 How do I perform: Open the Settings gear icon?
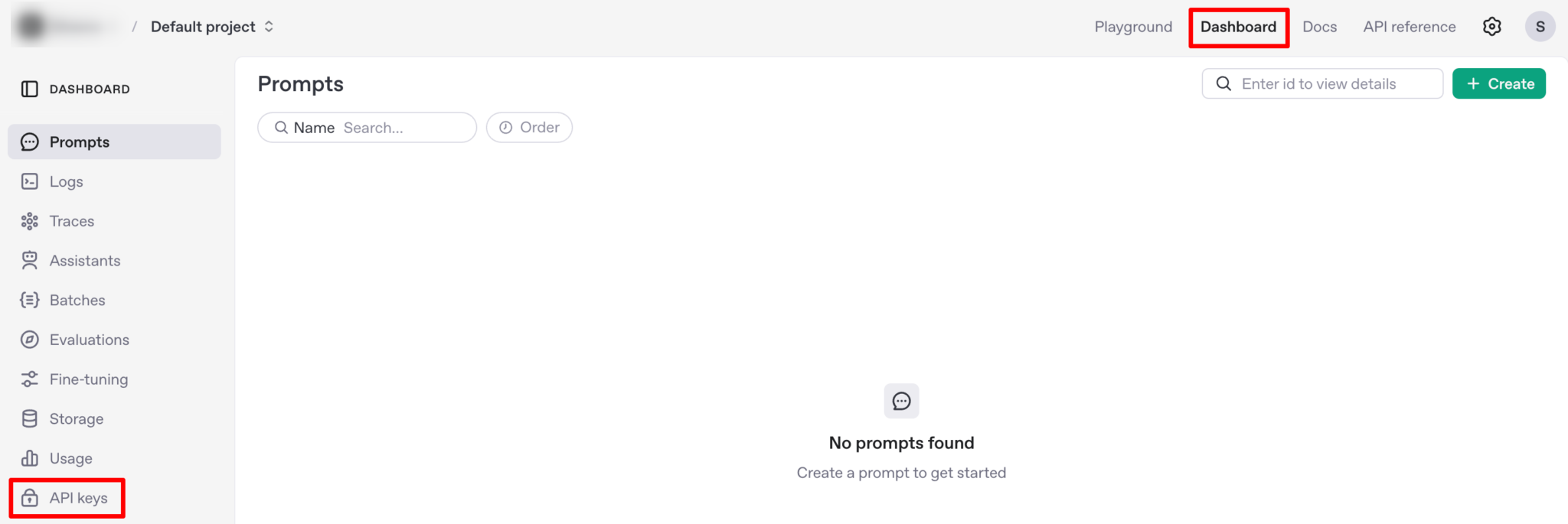pyautogui.click(x=1491, y=27)
